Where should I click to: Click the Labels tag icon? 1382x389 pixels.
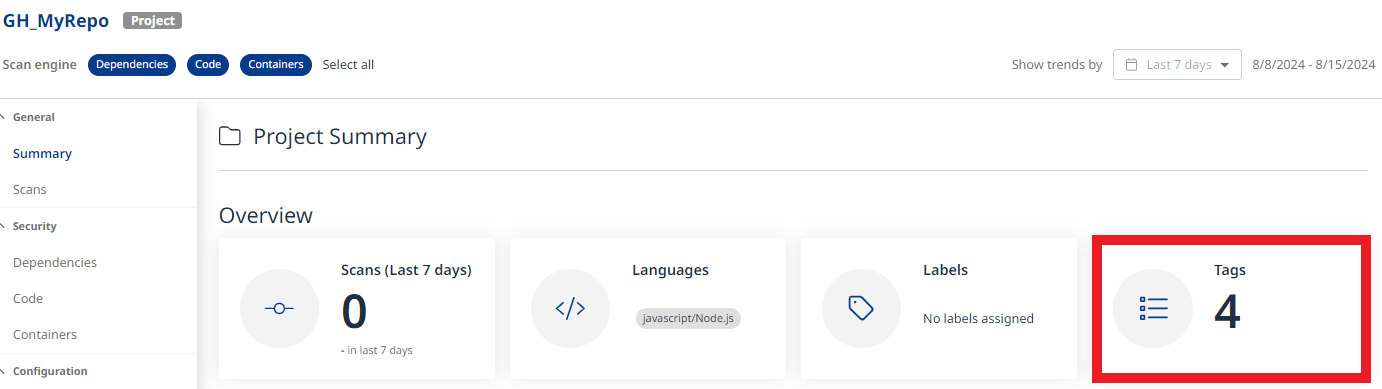861,308
